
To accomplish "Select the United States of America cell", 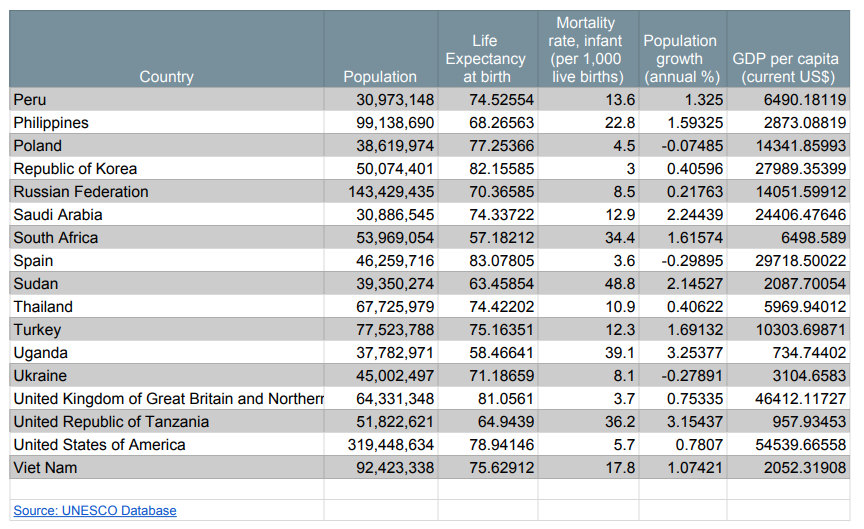I will click(99, 445).
